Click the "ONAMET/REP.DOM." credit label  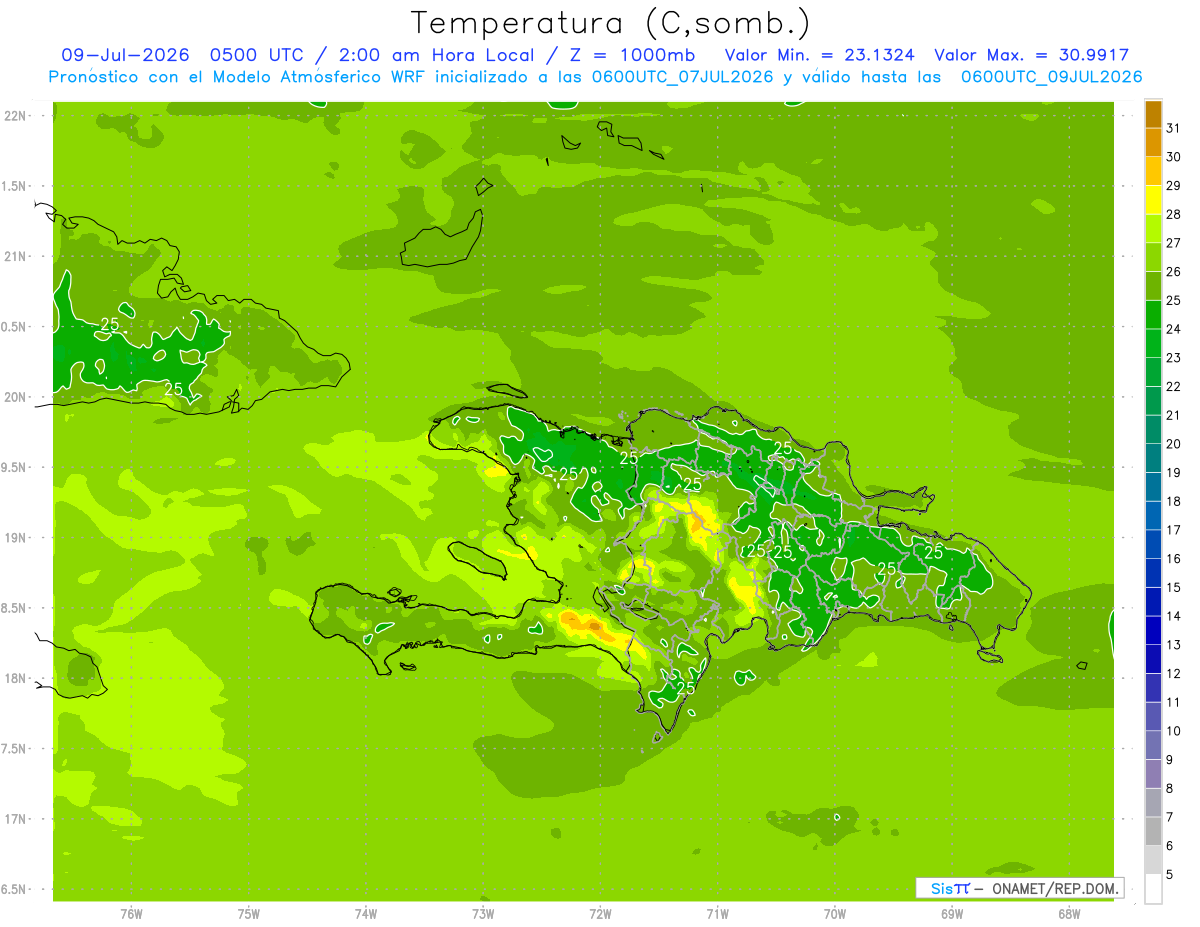click(1054, 888)
